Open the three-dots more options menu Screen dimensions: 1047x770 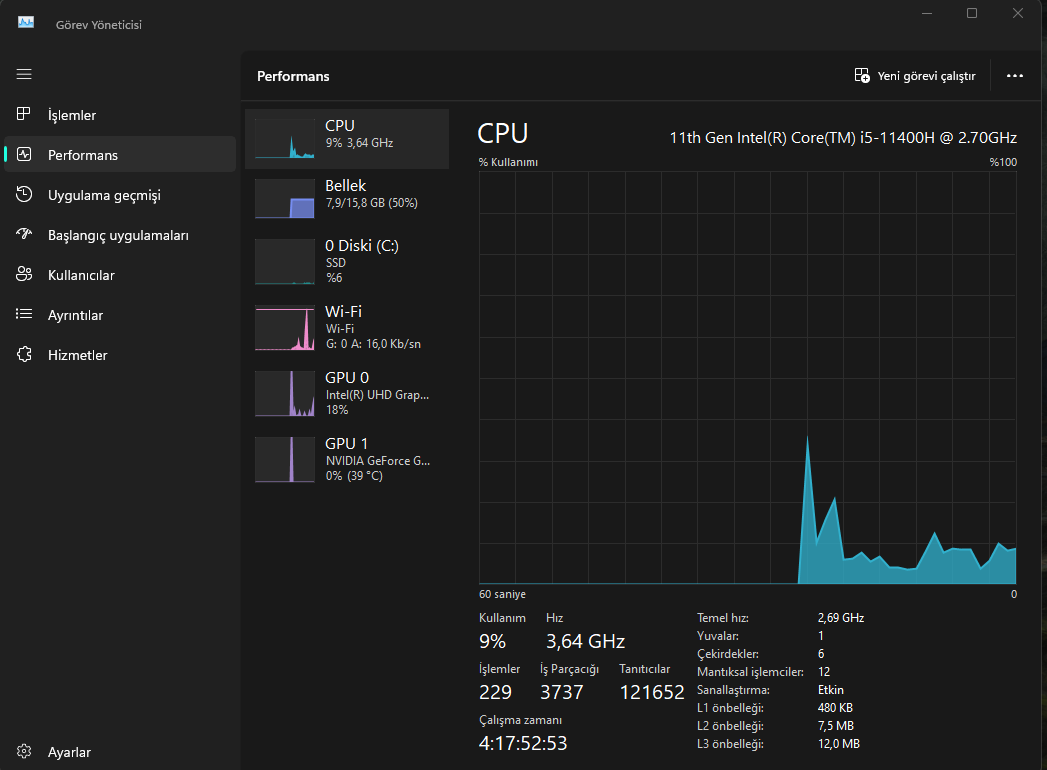point(1015,75)
